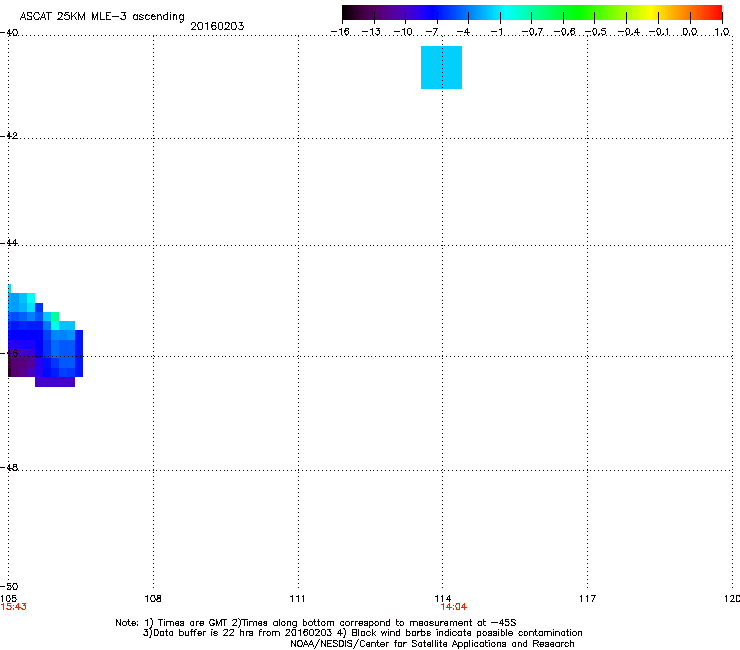
Task: Click the 114 longitude label
Action: [x=443, y=599]
